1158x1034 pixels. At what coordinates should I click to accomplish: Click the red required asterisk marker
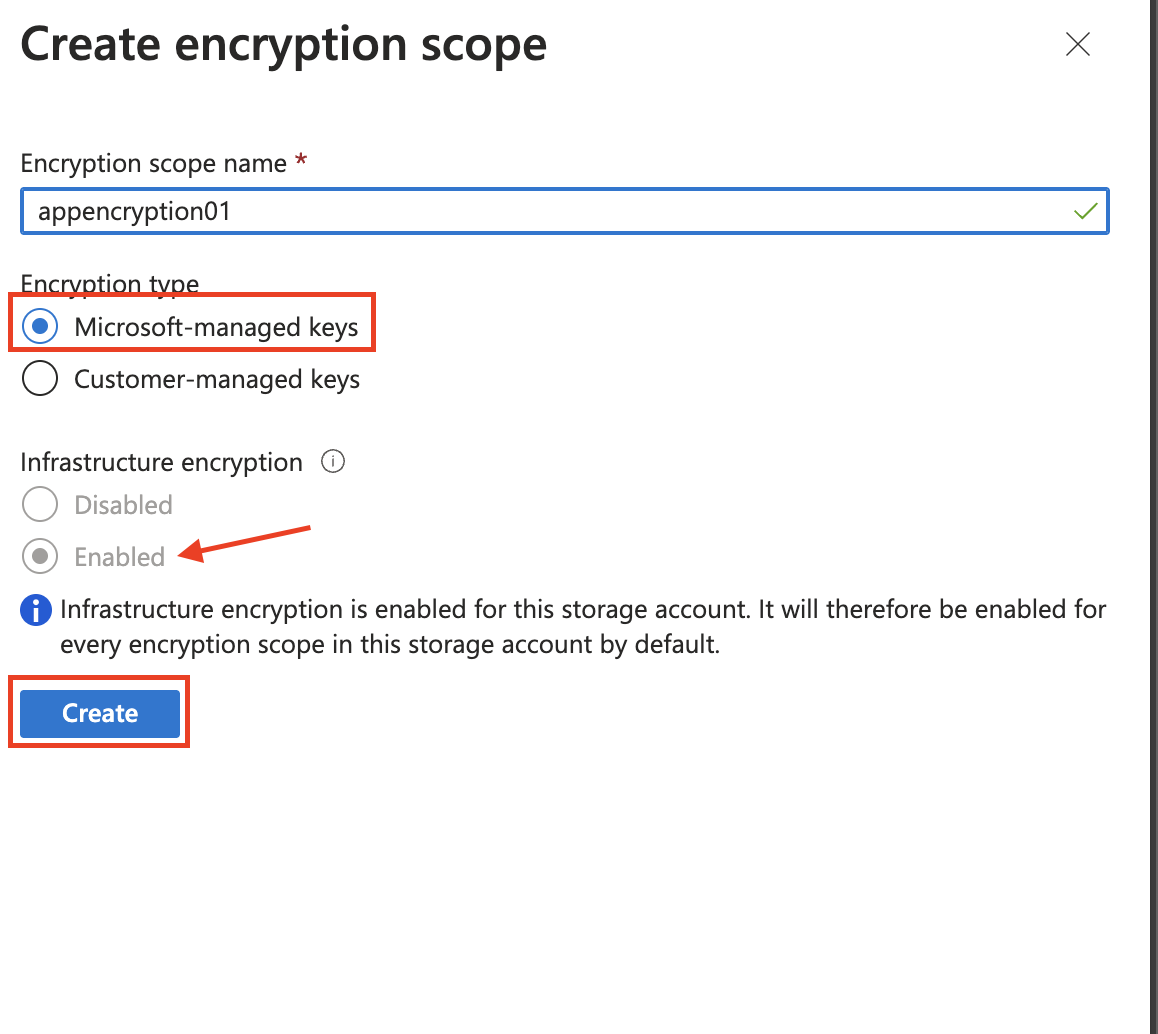coord(301,159)
